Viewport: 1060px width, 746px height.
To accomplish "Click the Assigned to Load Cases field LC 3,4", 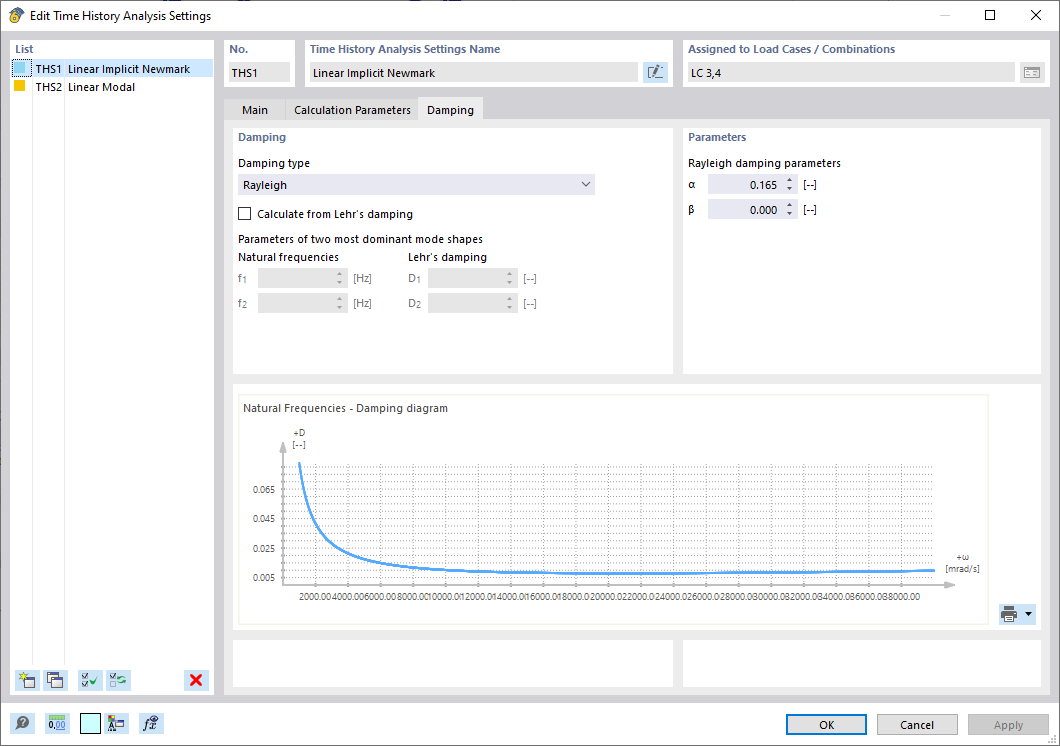I will click(851, 72).
